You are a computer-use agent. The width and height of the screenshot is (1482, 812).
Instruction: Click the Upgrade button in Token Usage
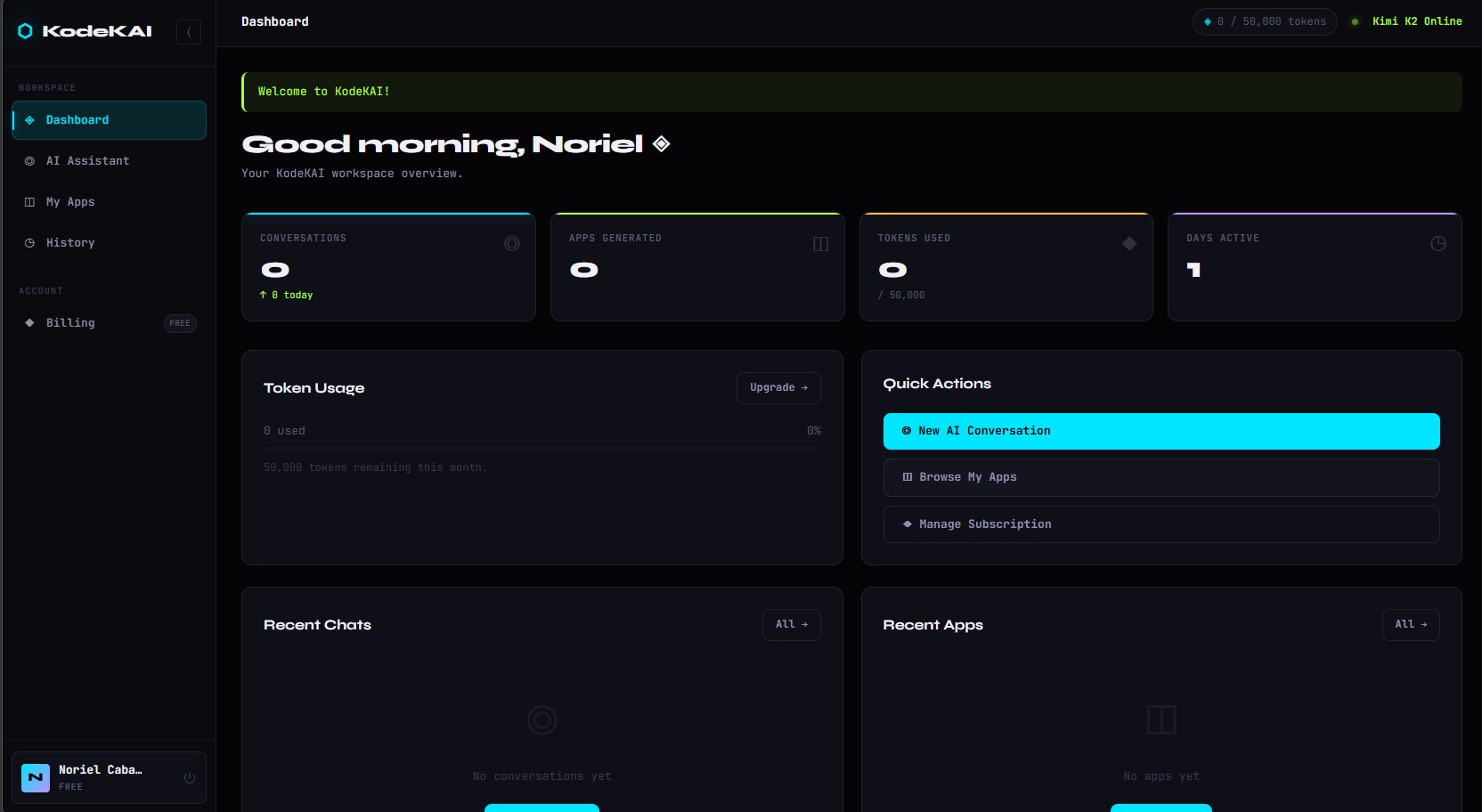click(778, 387)
